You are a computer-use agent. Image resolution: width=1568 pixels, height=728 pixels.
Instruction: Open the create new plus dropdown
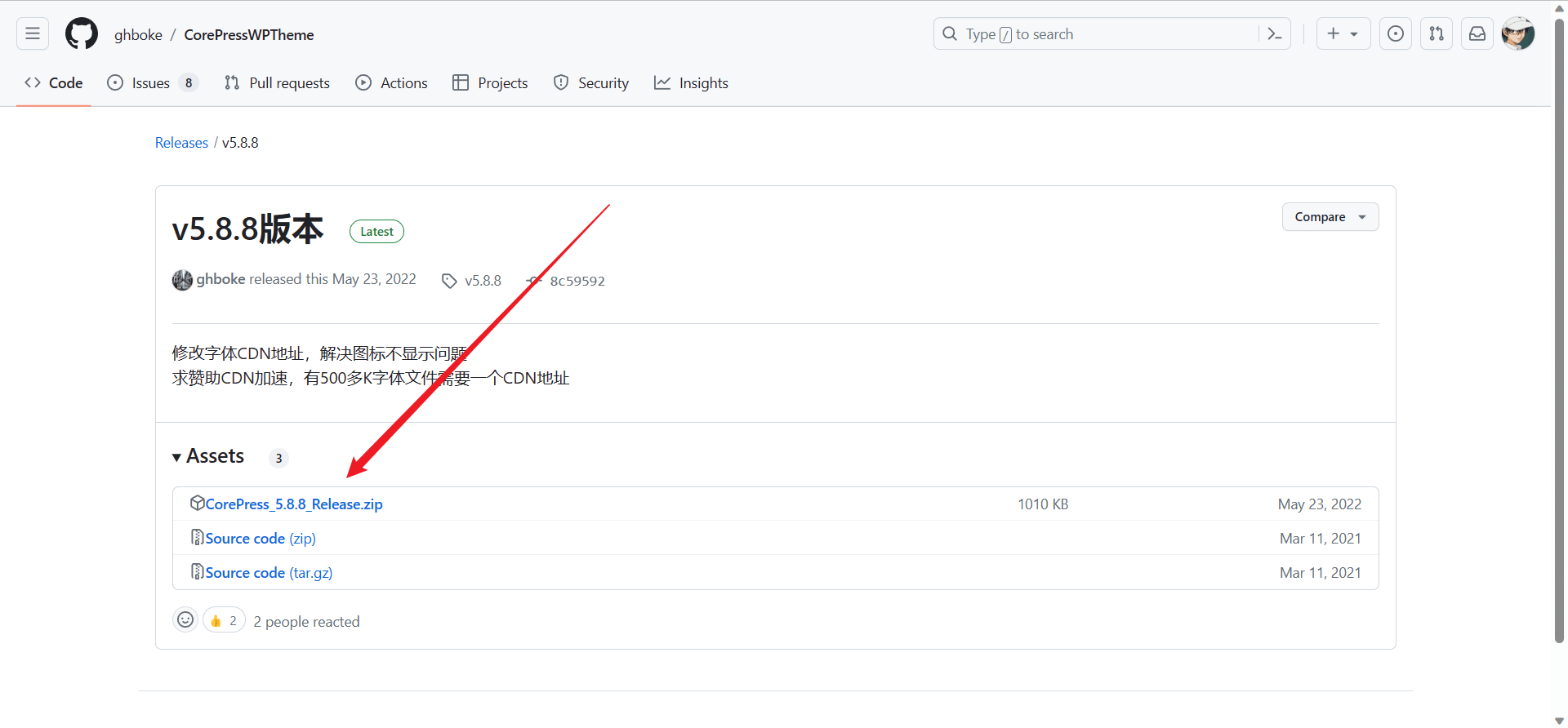(1343, 33)
